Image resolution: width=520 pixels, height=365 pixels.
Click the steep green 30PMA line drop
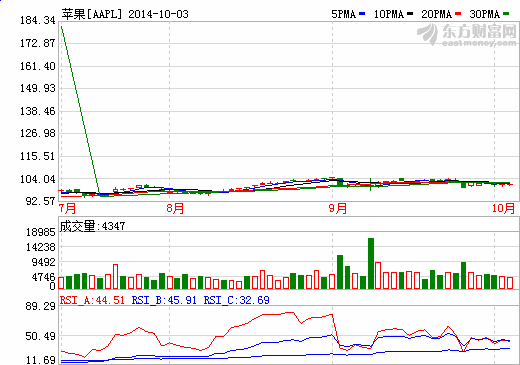80,110
